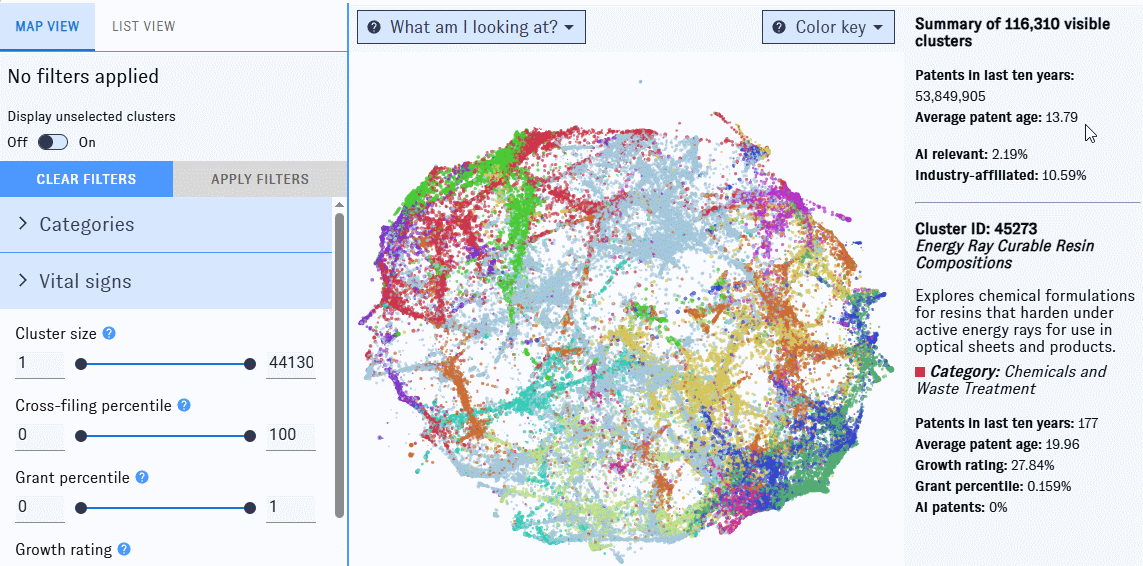Open the Color key dropdown
This screenshot has height=566, width=1143.
coord(828,27)
